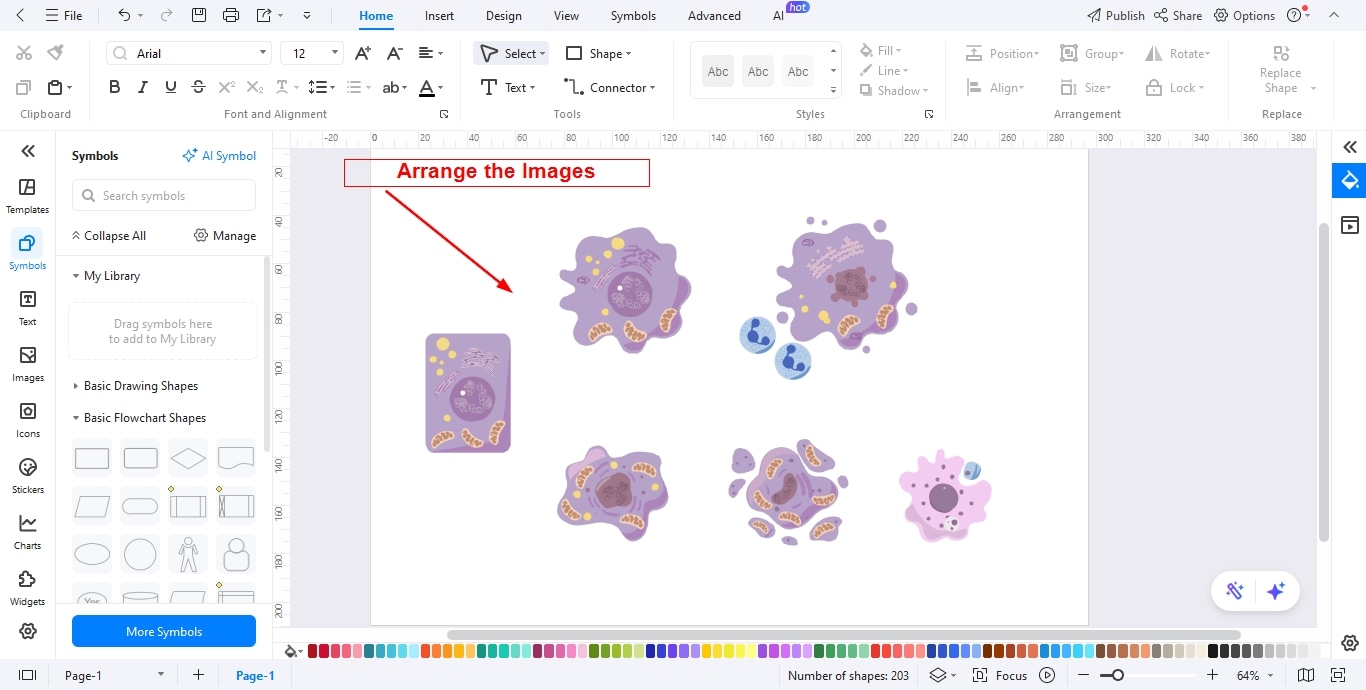Click the Print icon
The height and width of the screenshot is (690, 1366).
(231, 15)
